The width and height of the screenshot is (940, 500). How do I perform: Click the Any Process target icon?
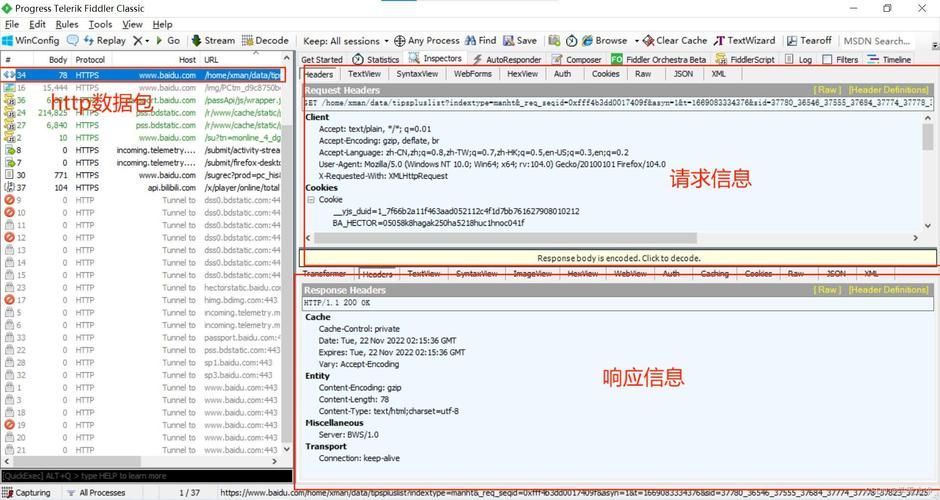(x=400, y=41)
